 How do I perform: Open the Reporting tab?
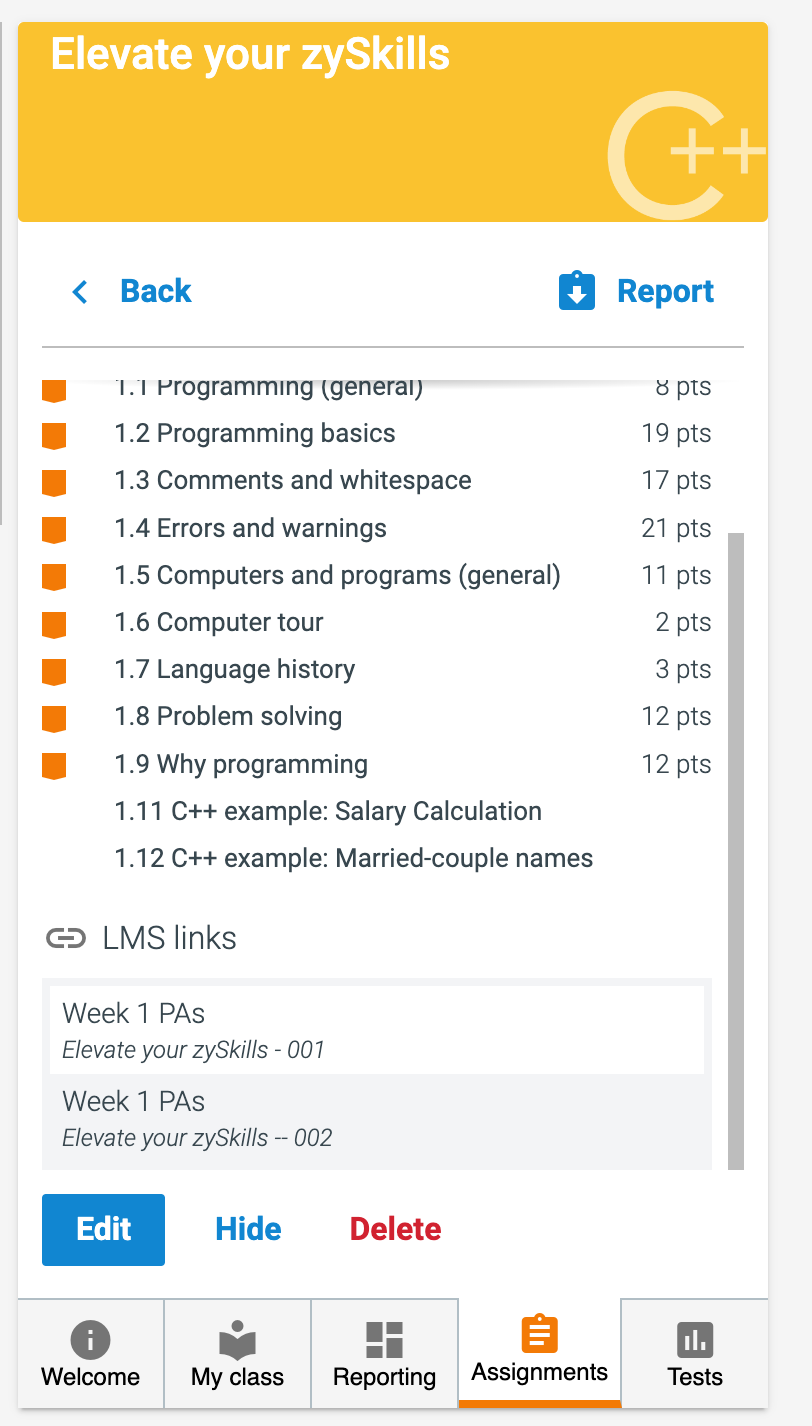click(384, 1353)
